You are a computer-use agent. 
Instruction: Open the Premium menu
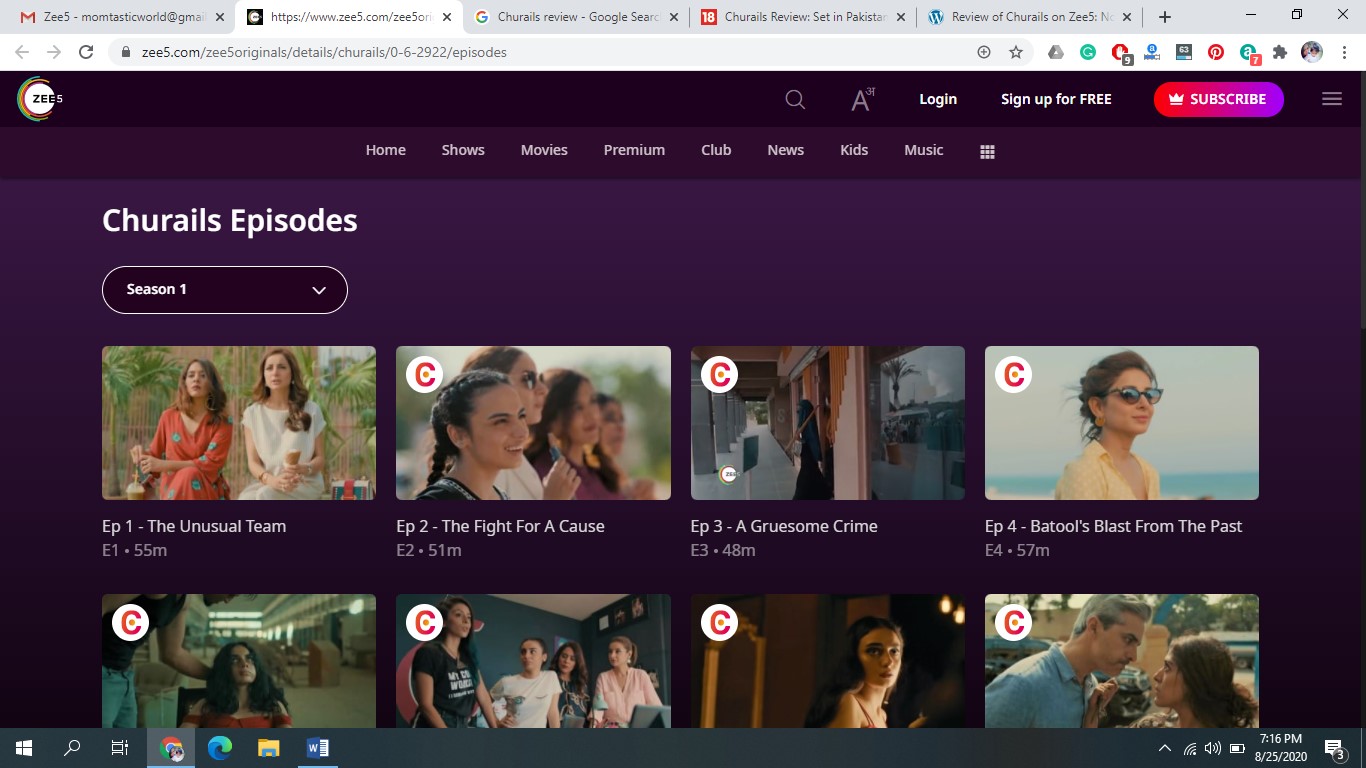[634, 150]
